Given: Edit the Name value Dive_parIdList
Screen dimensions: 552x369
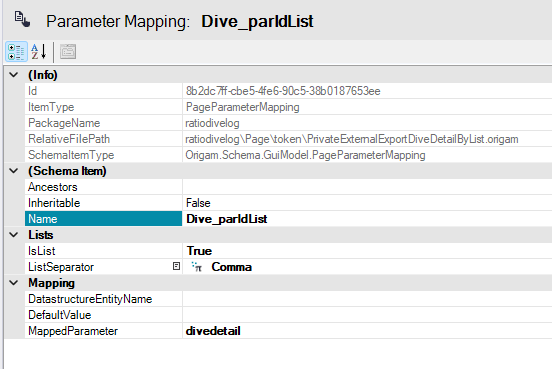Looking at the screenshot, I should click(x=367, y=219).
